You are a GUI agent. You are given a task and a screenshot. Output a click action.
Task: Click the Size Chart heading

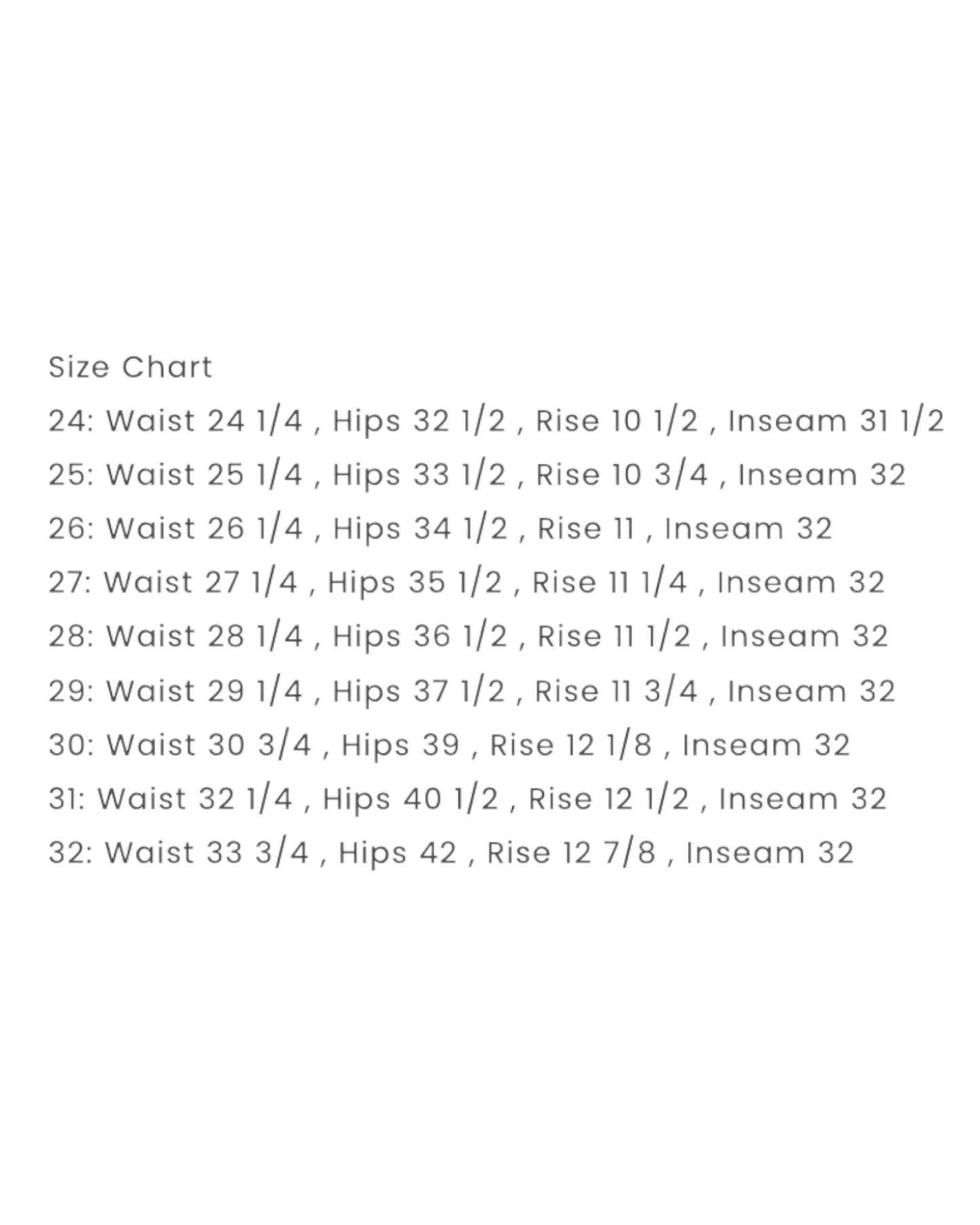coord(130,367)
